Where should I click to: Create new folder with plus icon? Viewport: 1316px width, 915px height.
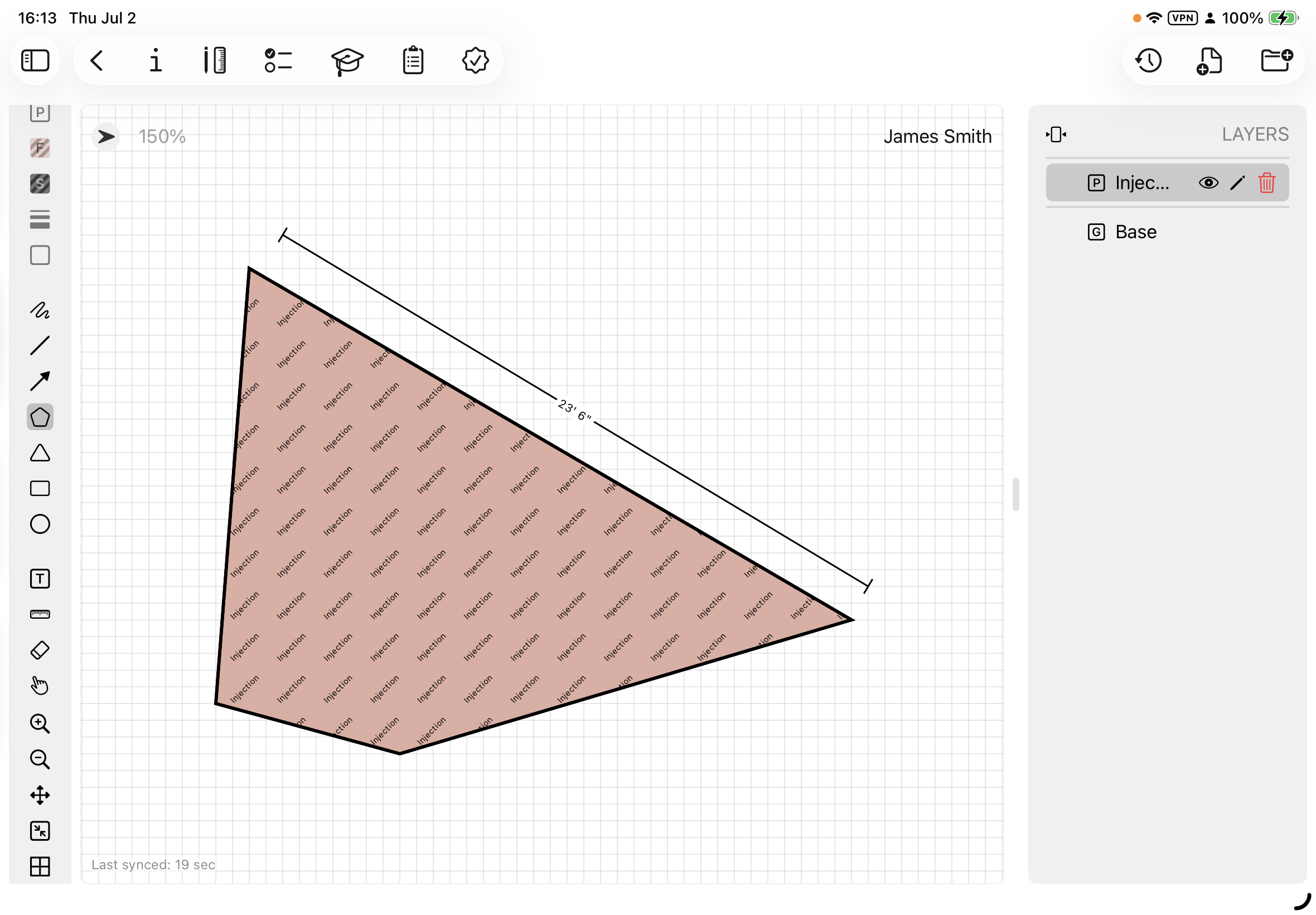click(x=1276, y=60)
